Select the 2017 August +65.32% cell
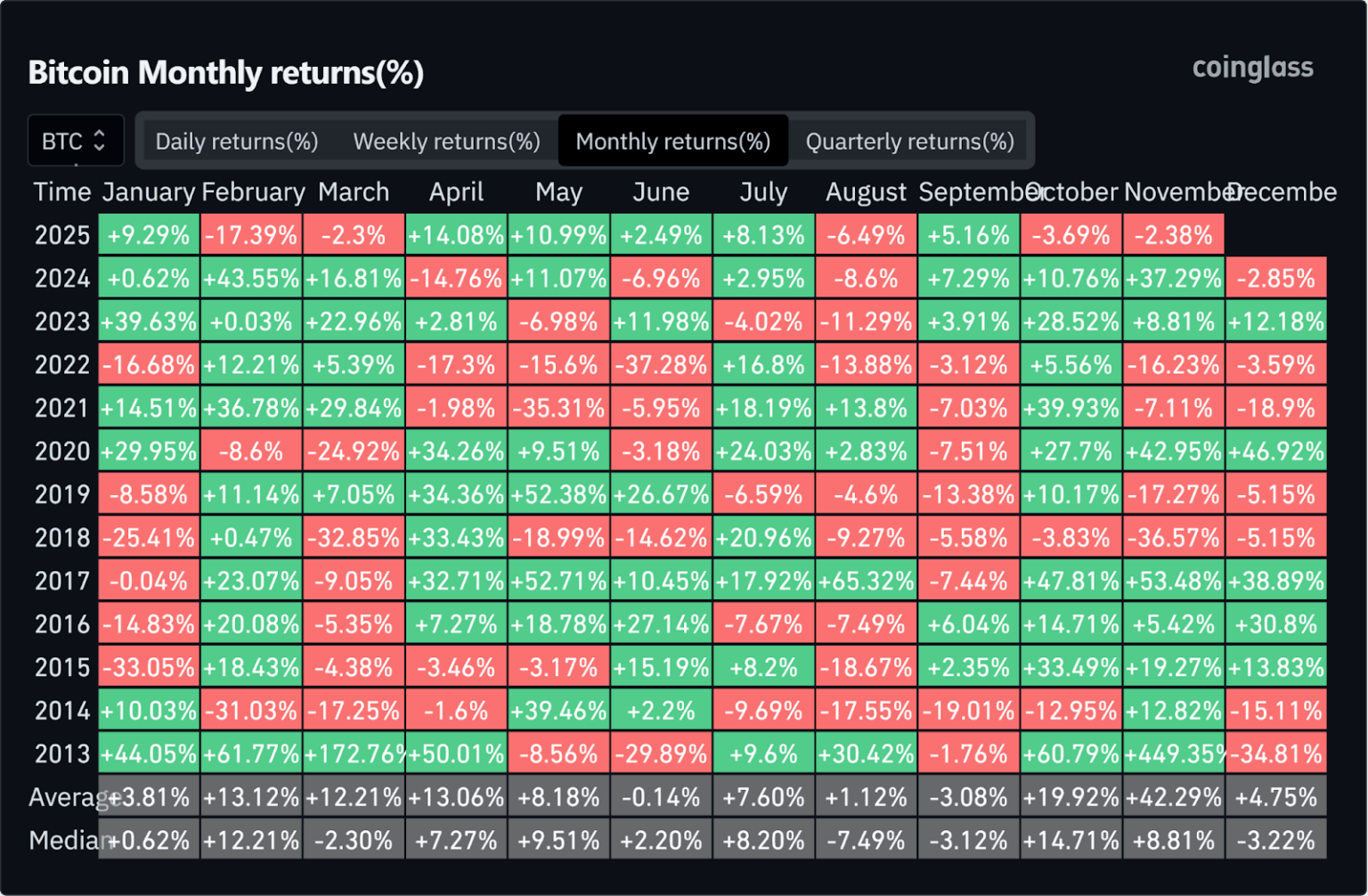The width and height of the screenshot is (1368, 896). point(866,581)
